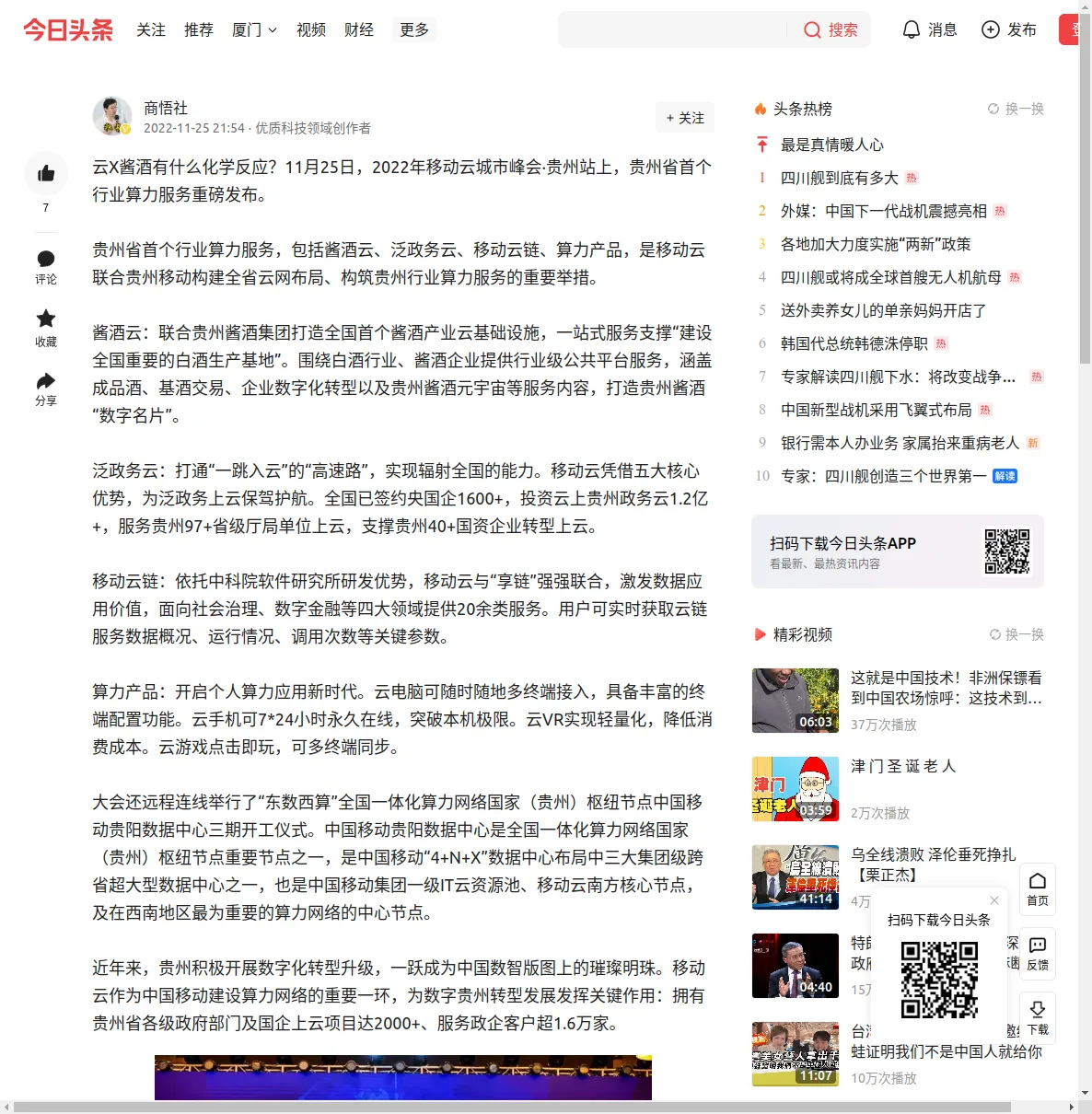The height and width of the screenshot is (1114, 1092).
Task: Share the article using the 分享 arrow
Action: click(46, 380)
